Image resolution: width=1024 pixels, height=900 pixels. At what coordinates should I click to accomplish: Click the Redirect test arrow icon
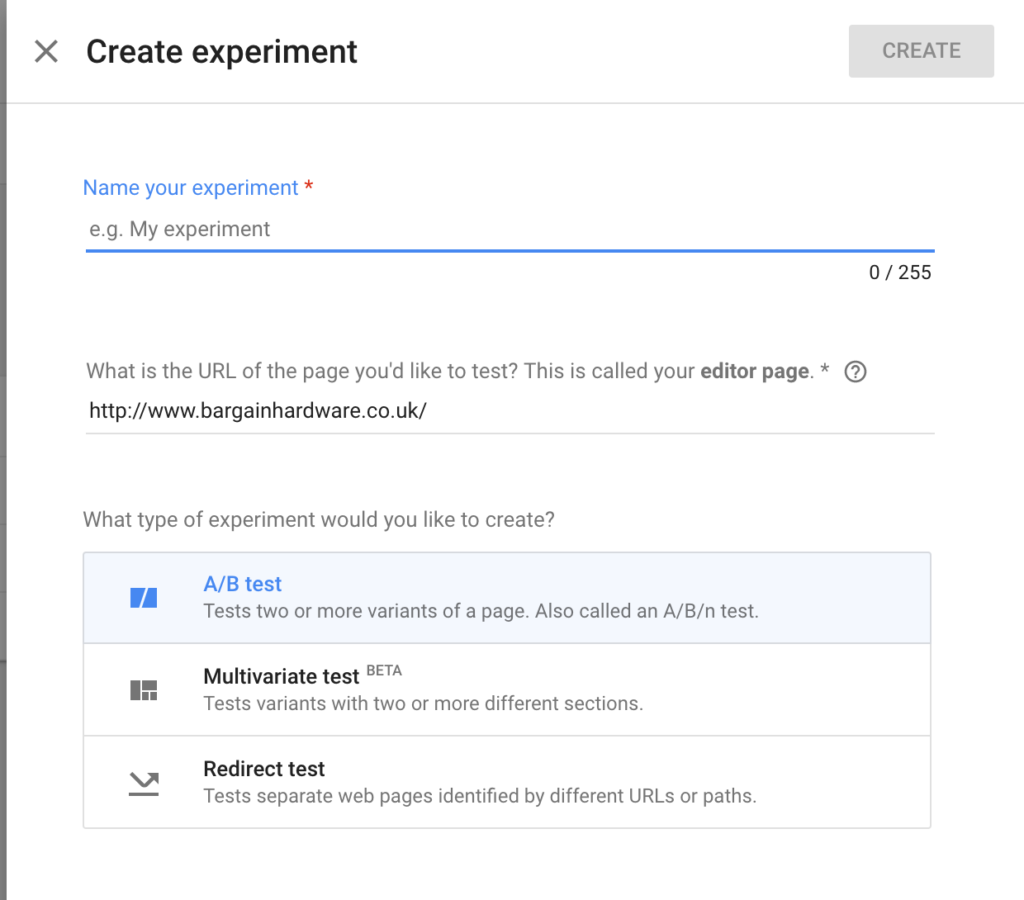(144, 783)
